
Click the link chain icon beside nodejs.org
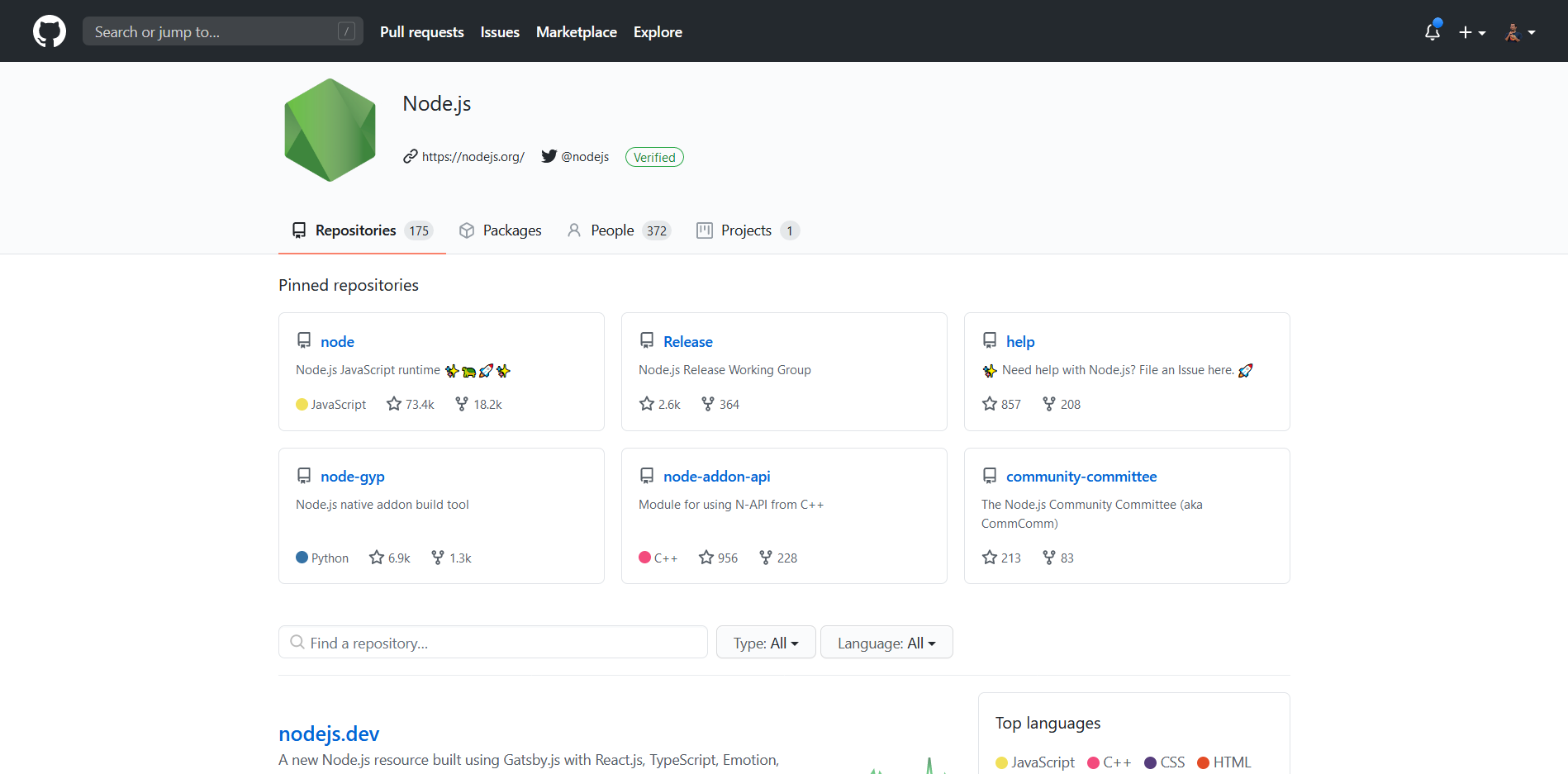[x=411, y=156]
